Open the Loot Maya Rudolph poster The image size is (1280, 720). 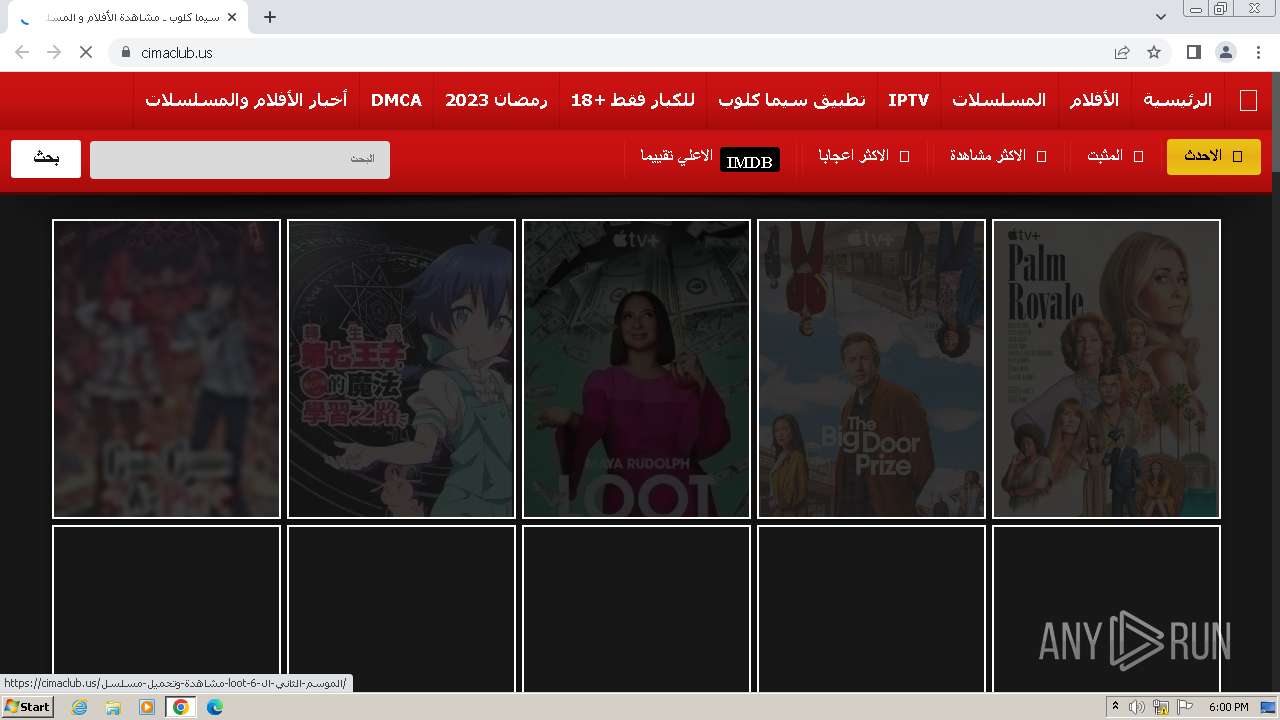(636, 369)
